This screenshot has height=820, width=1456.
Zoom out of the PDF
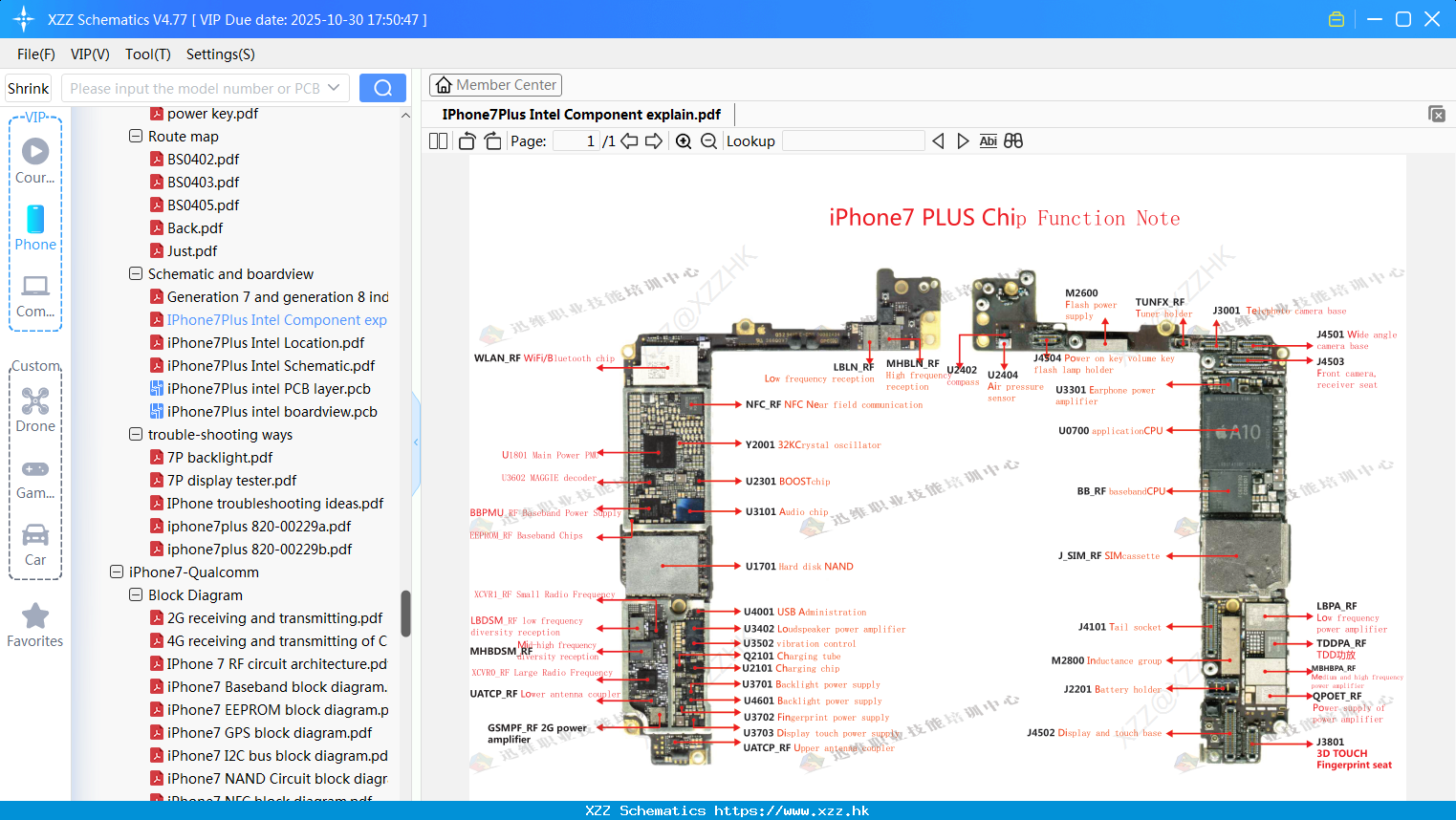[708, 141]
